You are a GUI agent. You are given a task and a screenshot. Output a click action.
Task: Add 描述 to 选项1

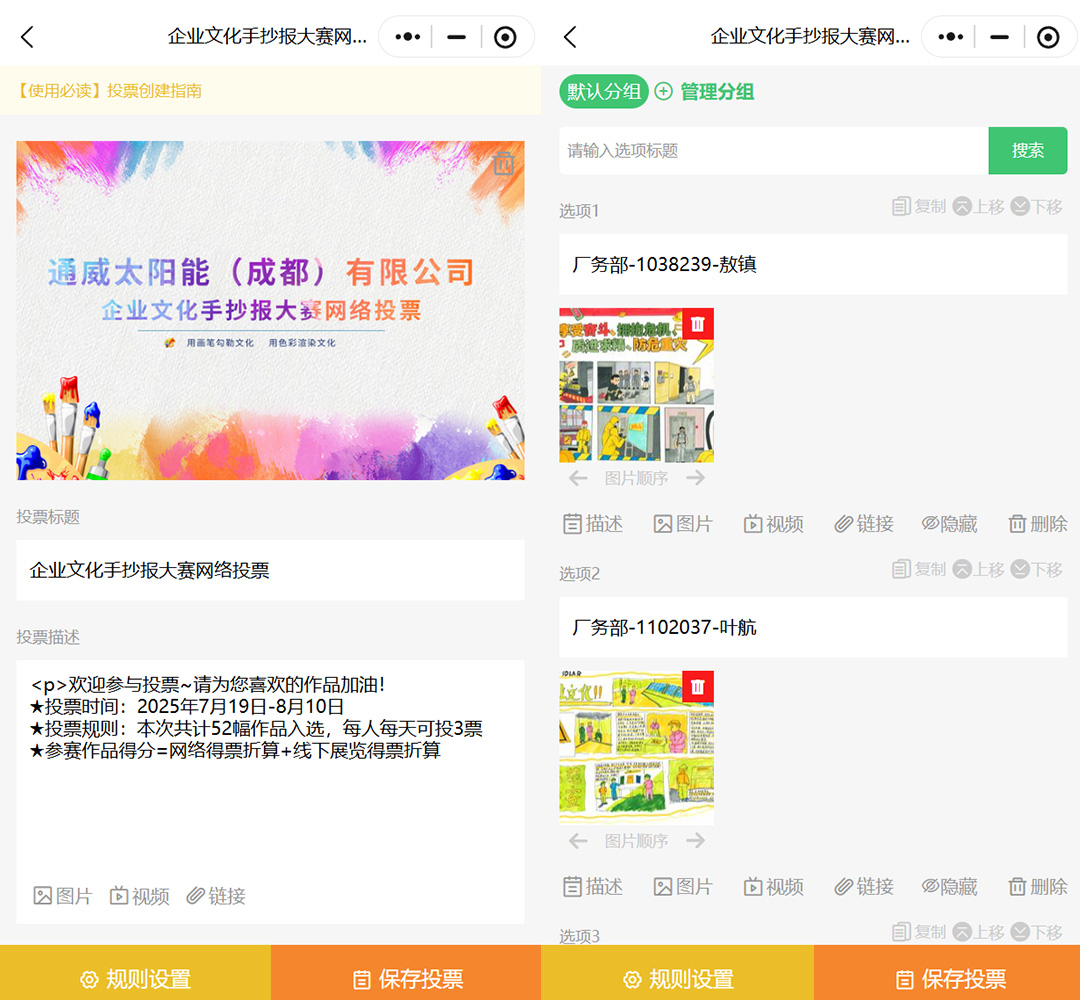pyautogui.click(x=593, y=524)
